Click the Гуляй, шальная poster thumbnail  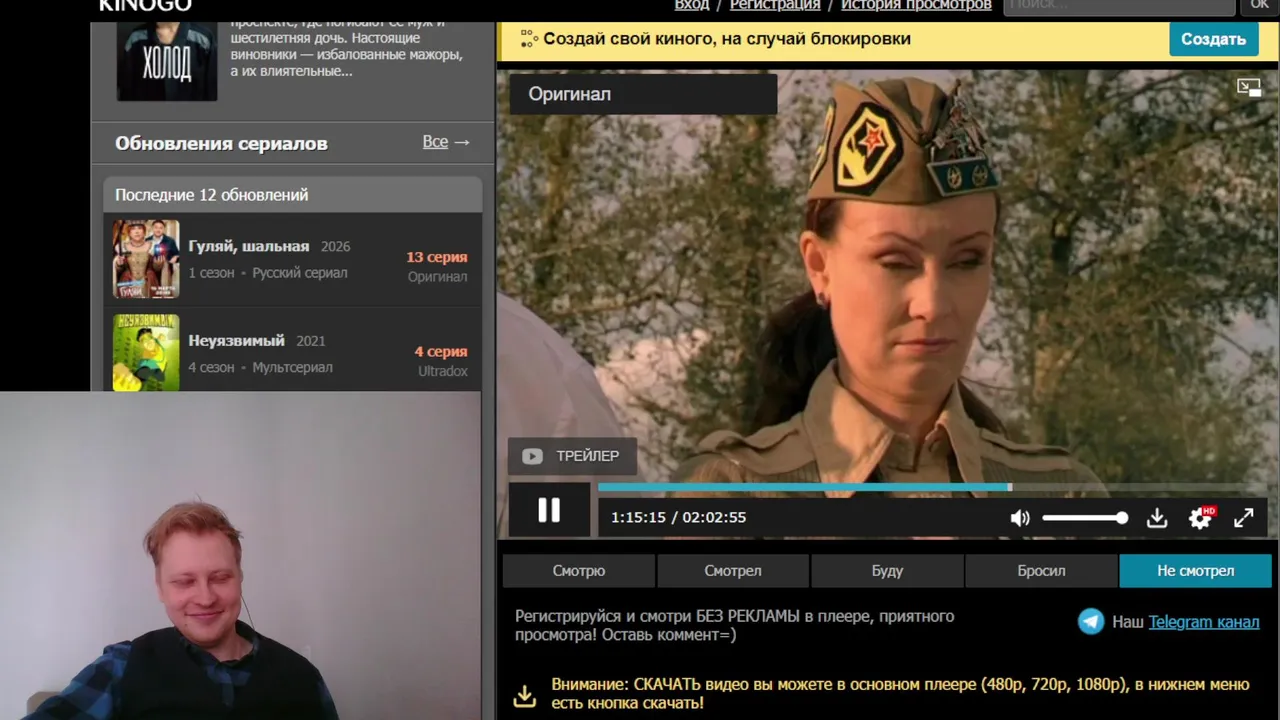[146, 259]
